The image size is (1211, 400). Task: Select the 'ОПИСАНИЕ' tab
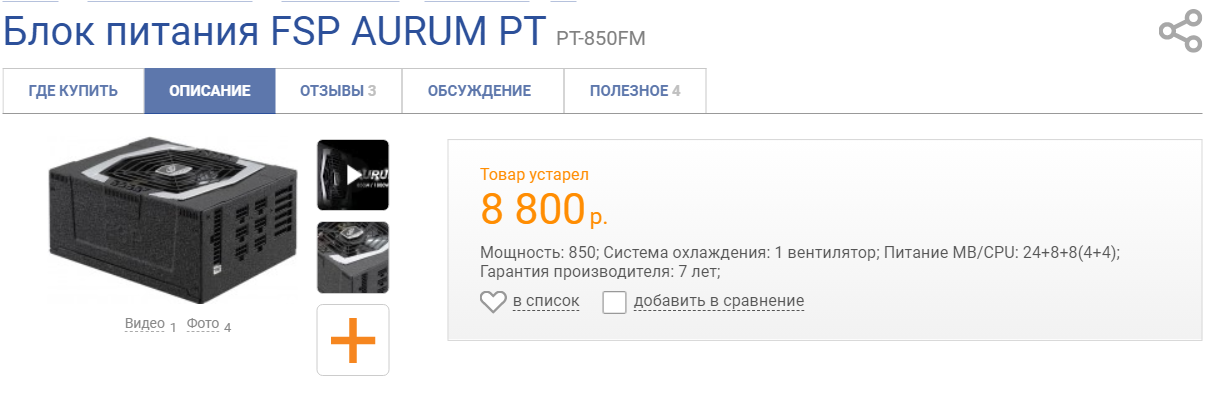tap(210, 91)
